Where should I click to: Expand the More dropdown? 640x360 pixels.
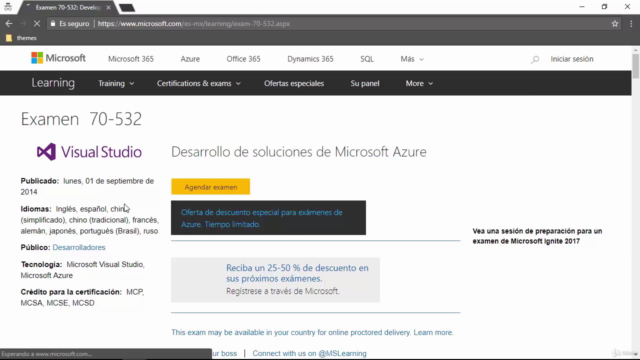[419, 83]
